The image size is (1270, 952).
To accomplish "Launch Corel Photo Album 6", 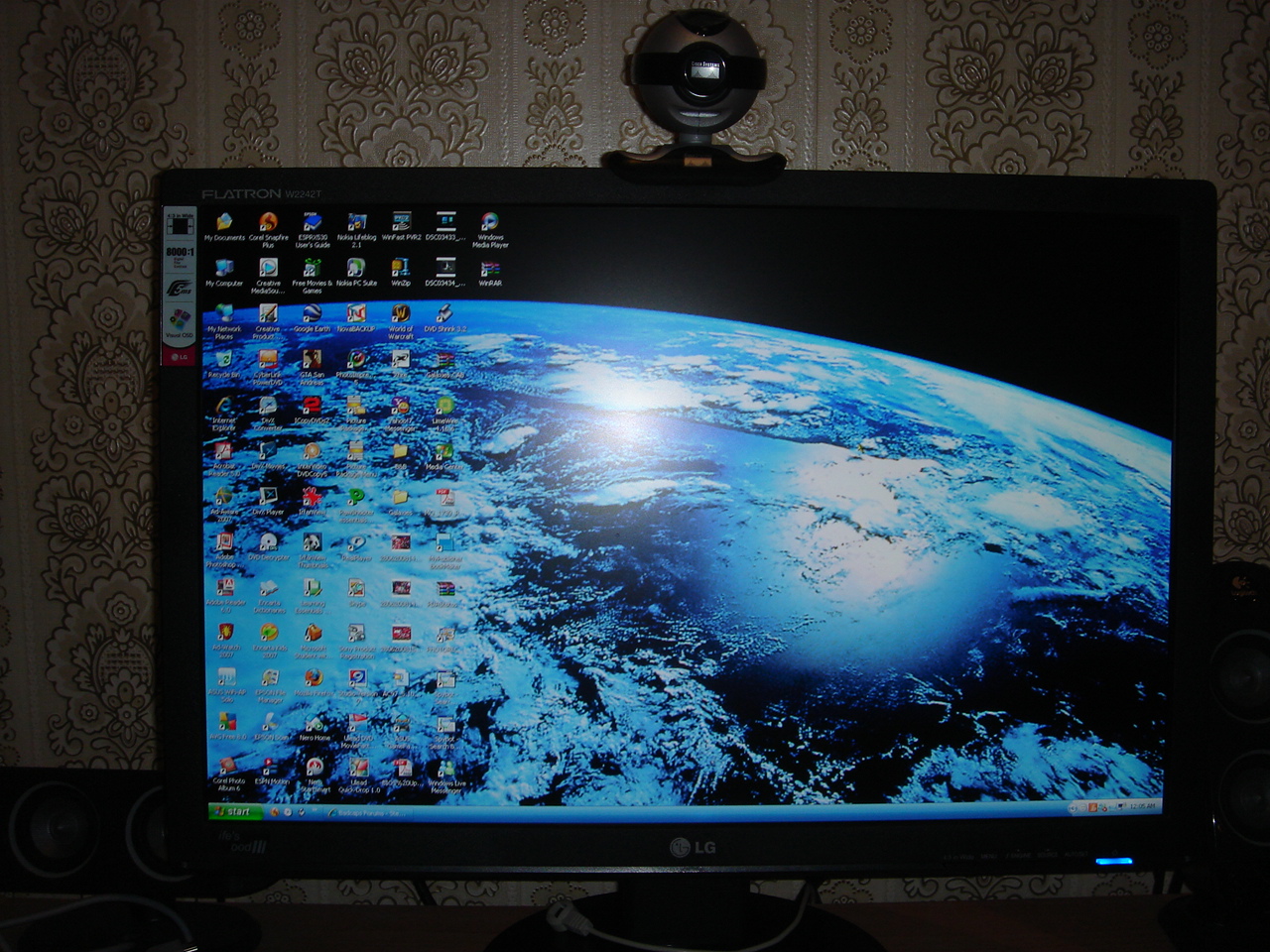I will 227,775.
